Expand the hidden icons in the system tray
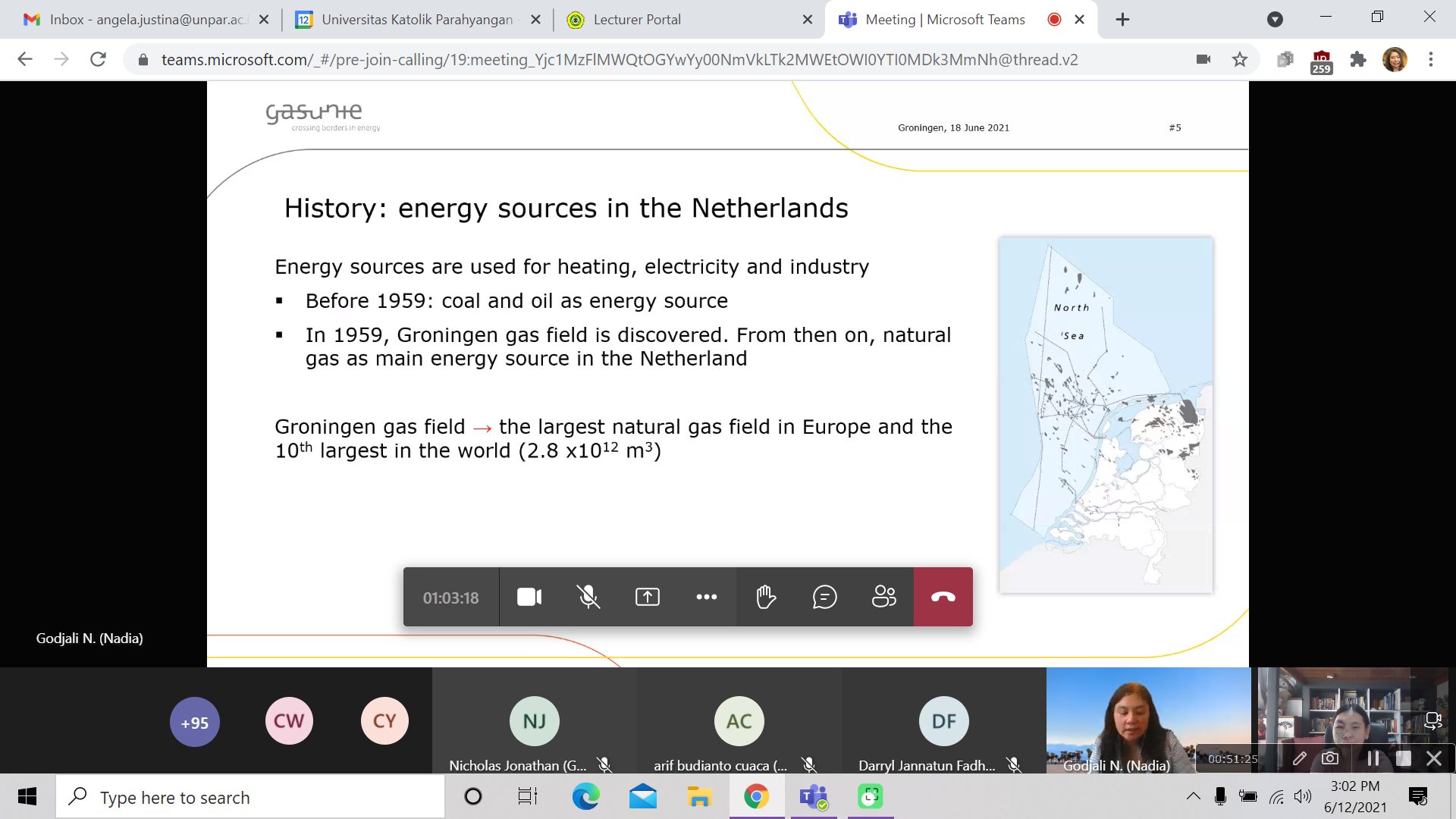Image resolution: width=1456 pixels, height=819 pixels. coord(1193,797)
